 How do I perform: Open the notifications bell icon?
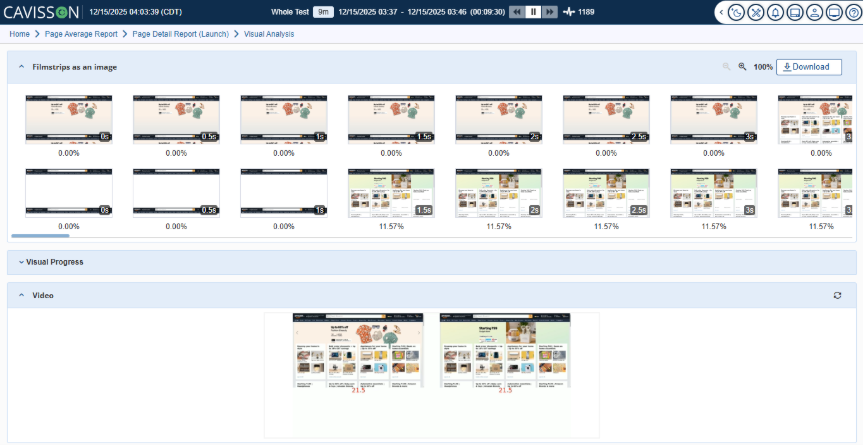point(775,12)
